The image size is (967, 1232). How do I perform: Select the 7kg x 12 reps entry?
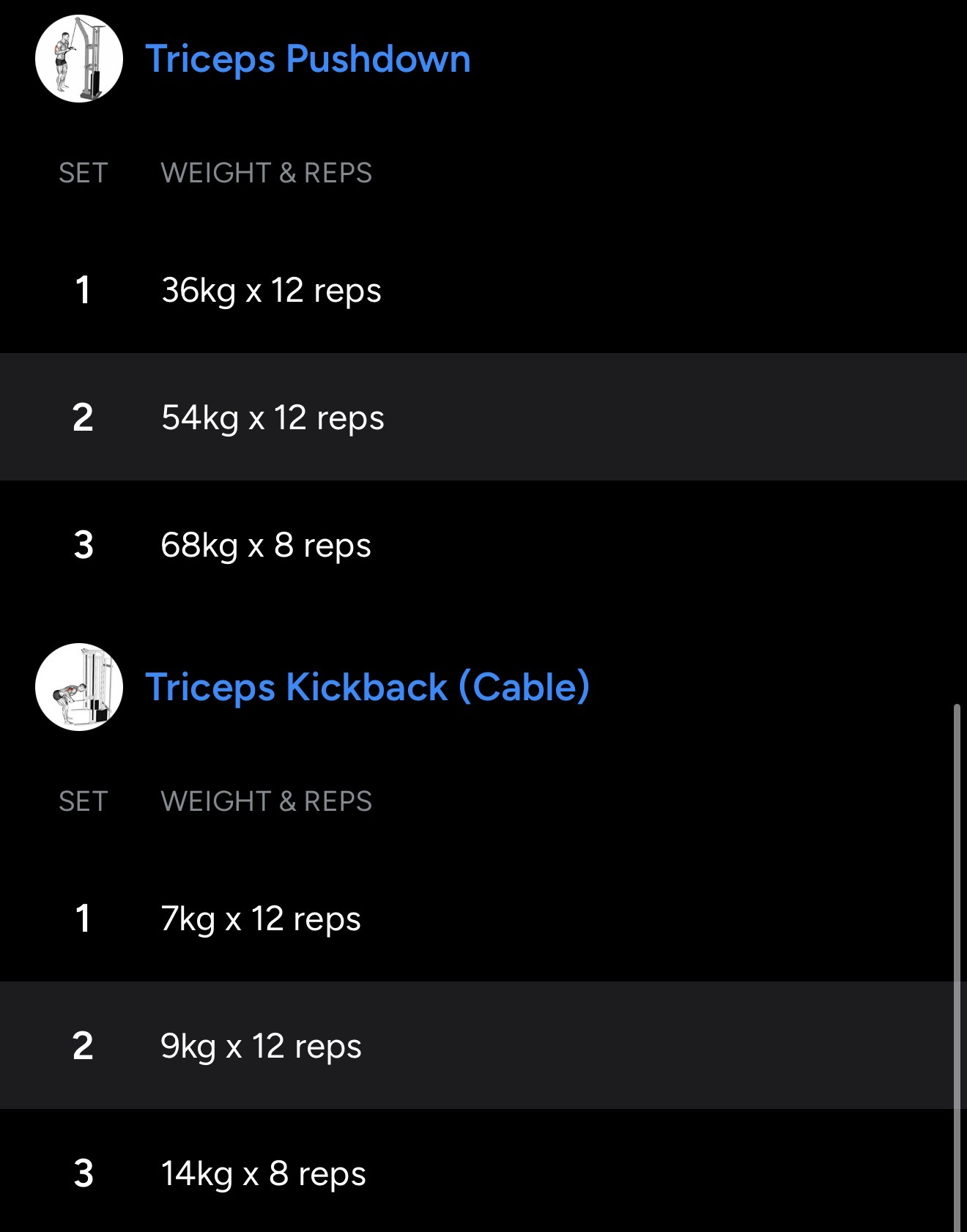pos(261,919)
